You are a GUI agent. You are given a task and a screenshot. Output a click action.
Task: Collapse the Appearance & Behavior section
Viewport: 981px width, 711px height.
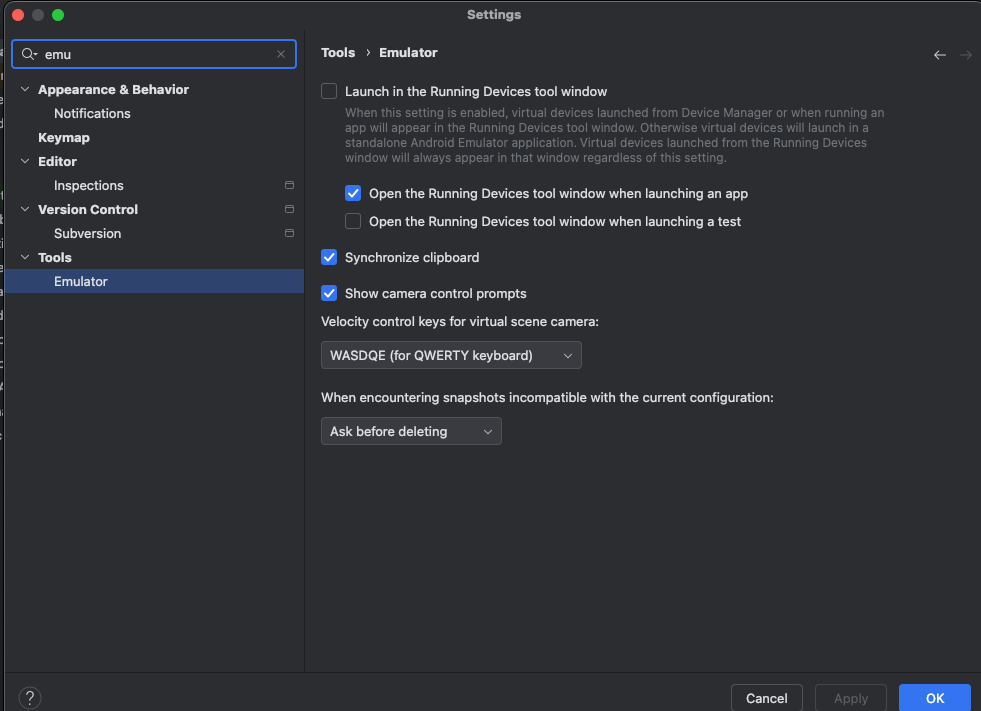(25, 90)
